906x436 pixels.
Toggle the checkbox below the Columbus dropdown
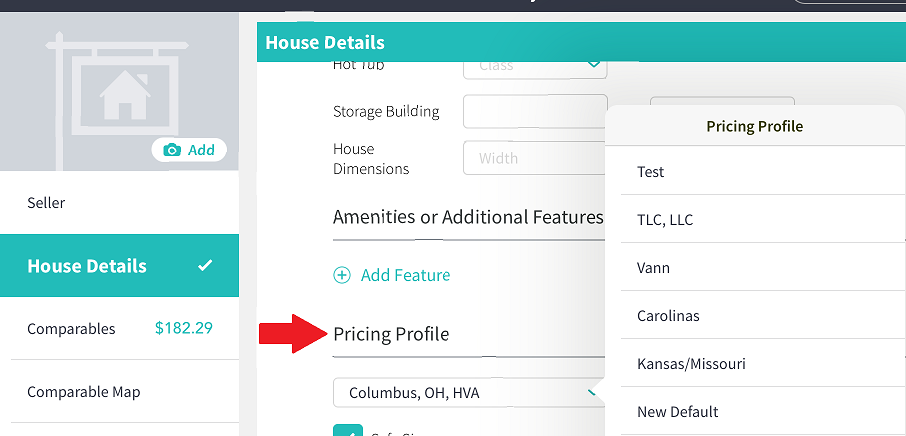coord(348,430)
